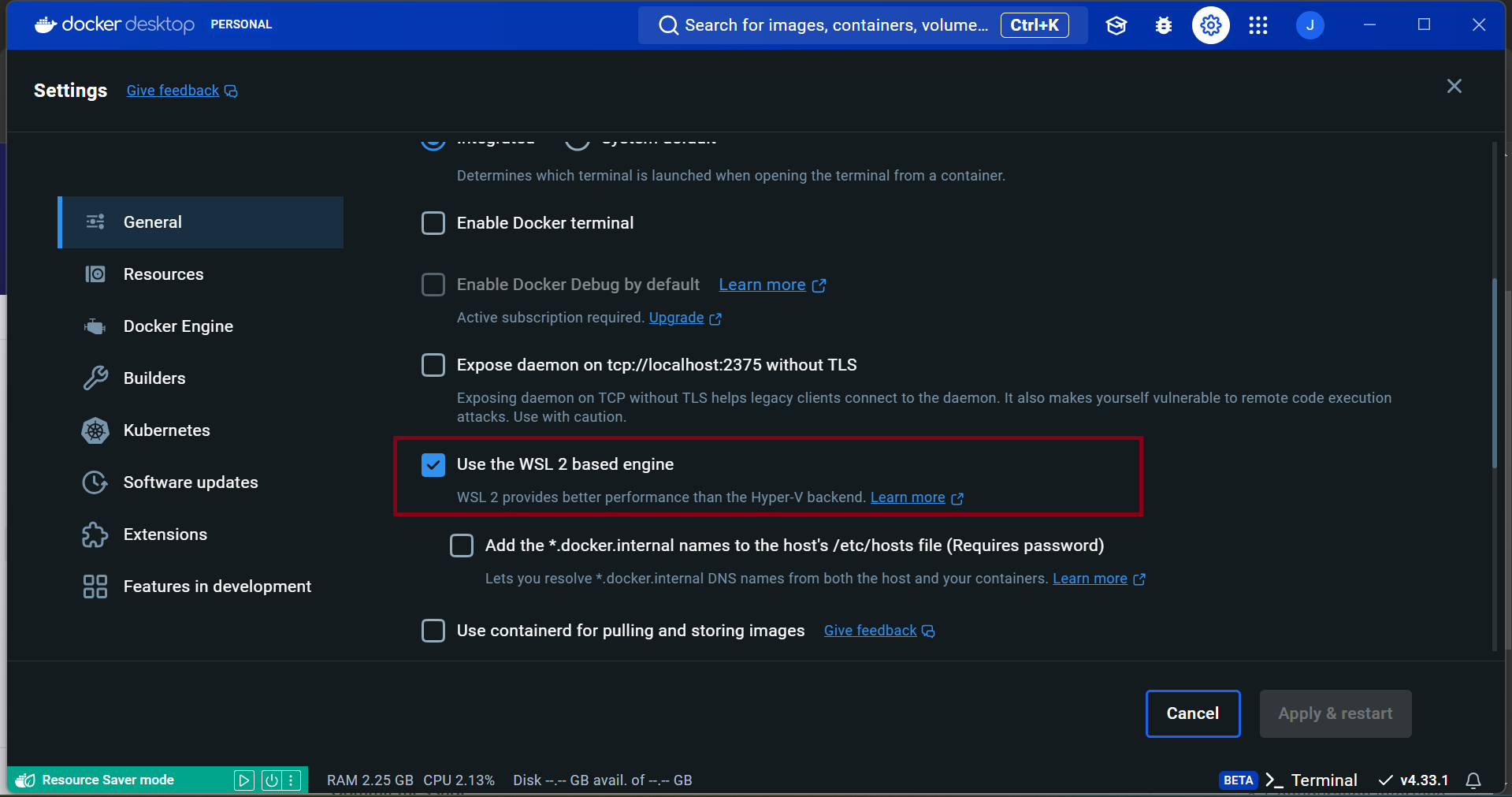The height and width of the screenshot is (797, 1512).
Task: Click the terminal prompt icon in footer
Action: 1274,780
